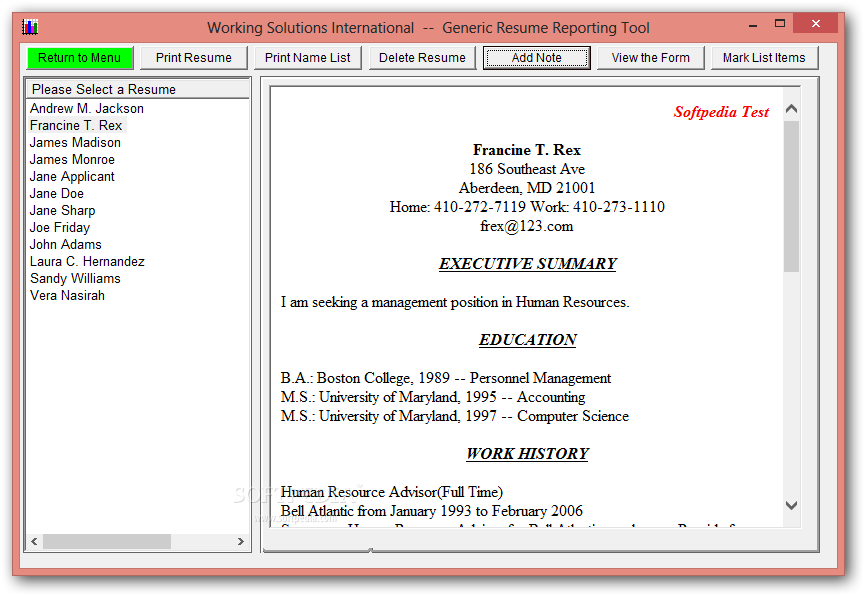This screenshot has height=596, width=865.
Task: Select Andrew M. Jackson in resume list
Action: (87, 109)
